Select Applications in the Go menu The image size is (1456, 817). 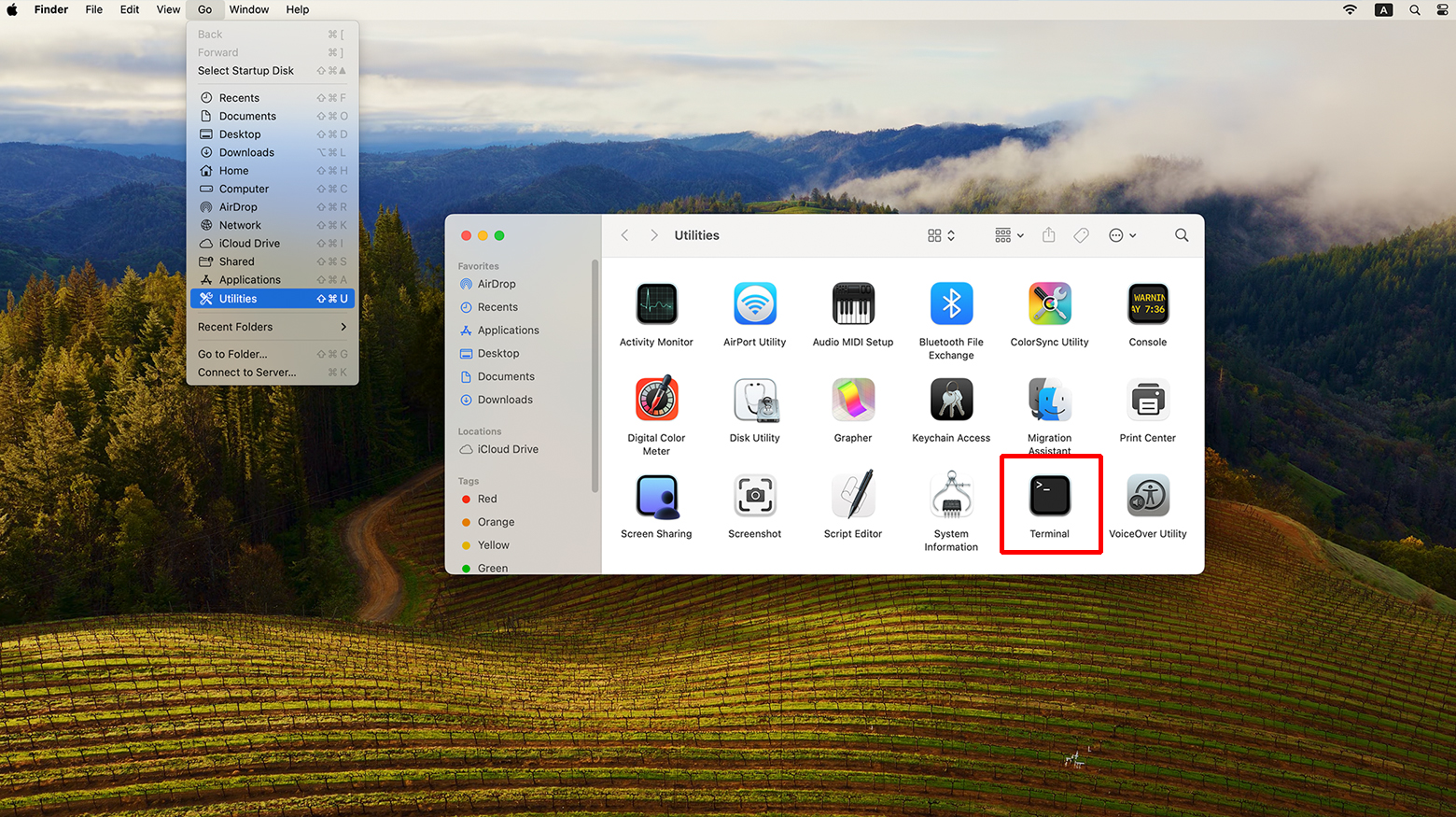click(x=249, y=280)
